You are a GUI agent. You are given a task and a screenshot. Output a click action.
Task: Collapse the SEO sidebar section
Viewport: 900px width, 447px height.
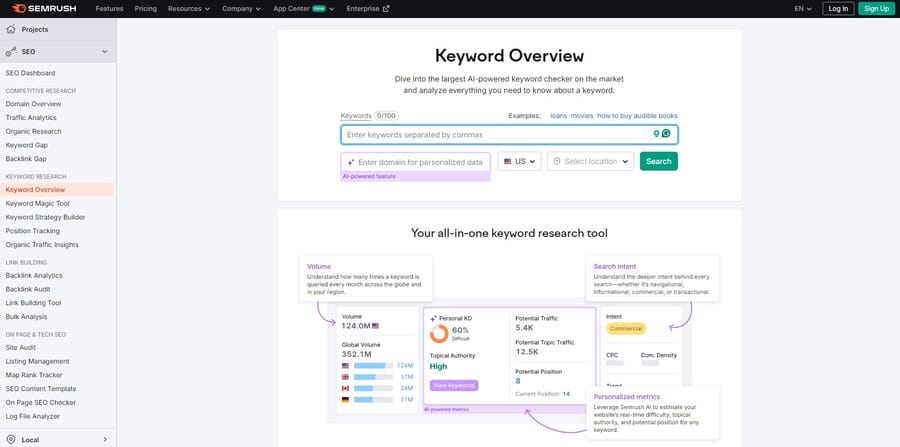pyautogui.click(x=104, y=52)
